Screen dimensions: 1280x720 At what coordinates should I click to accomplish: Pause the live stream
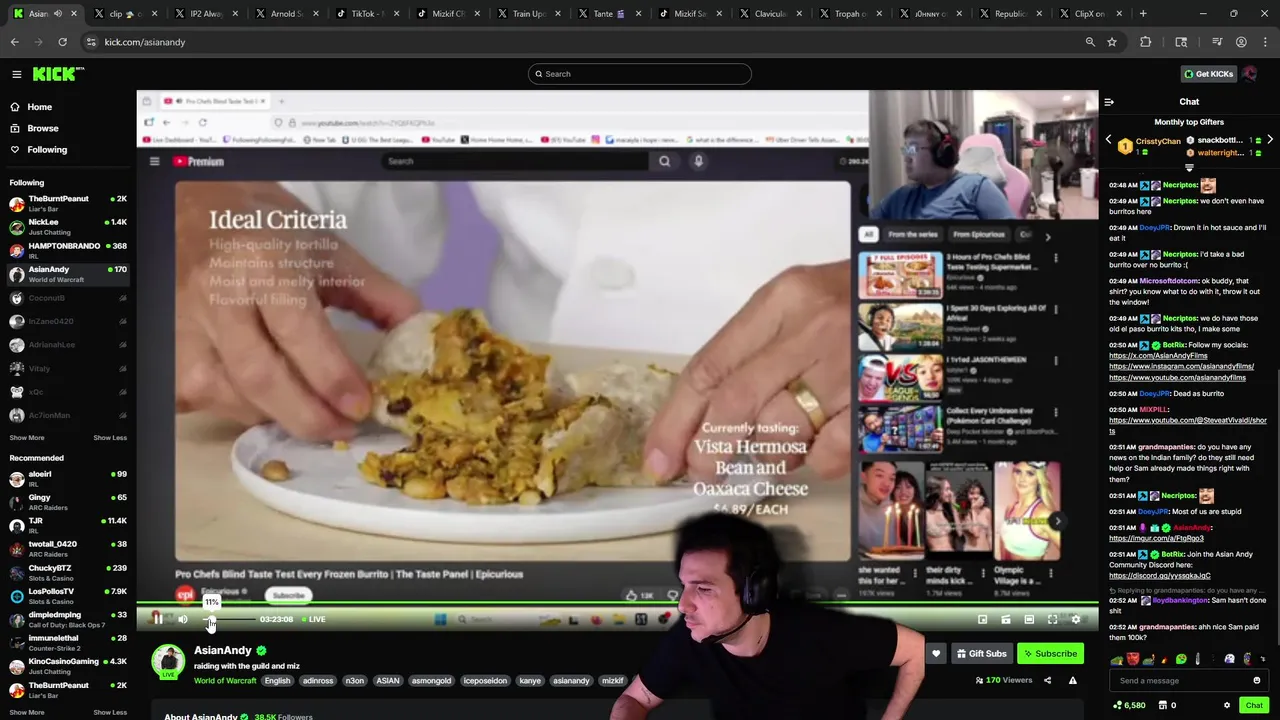tap(158, 619)
